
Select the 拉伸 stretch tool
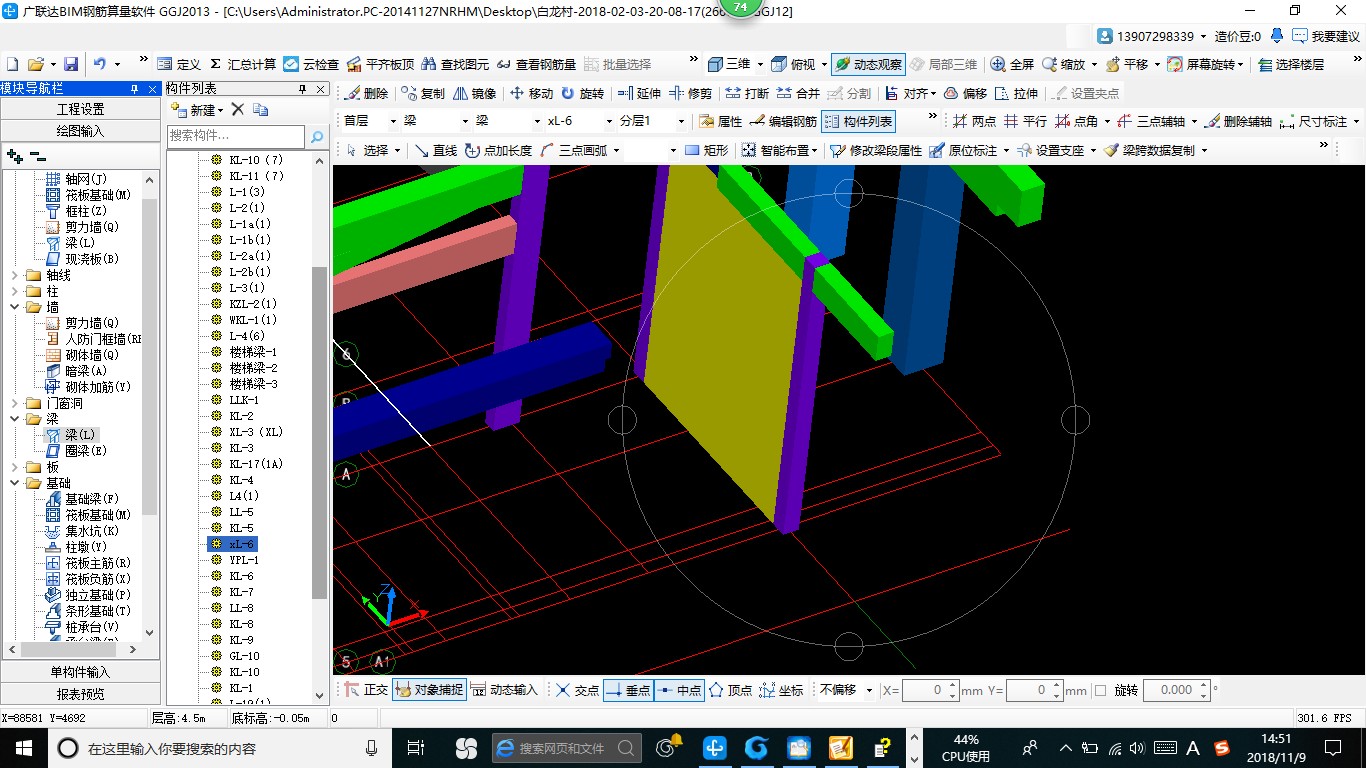(1016, 93)
